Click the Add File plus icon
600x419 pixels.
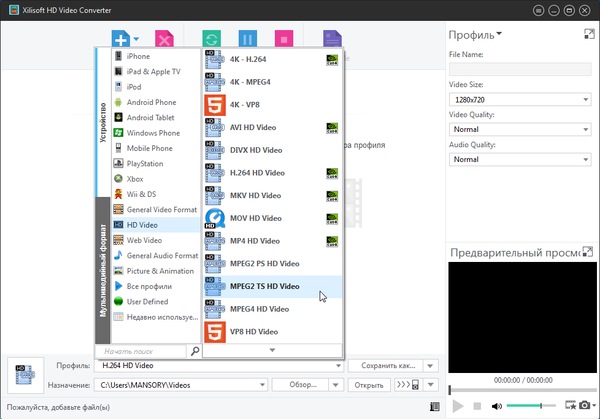point(120,40)
